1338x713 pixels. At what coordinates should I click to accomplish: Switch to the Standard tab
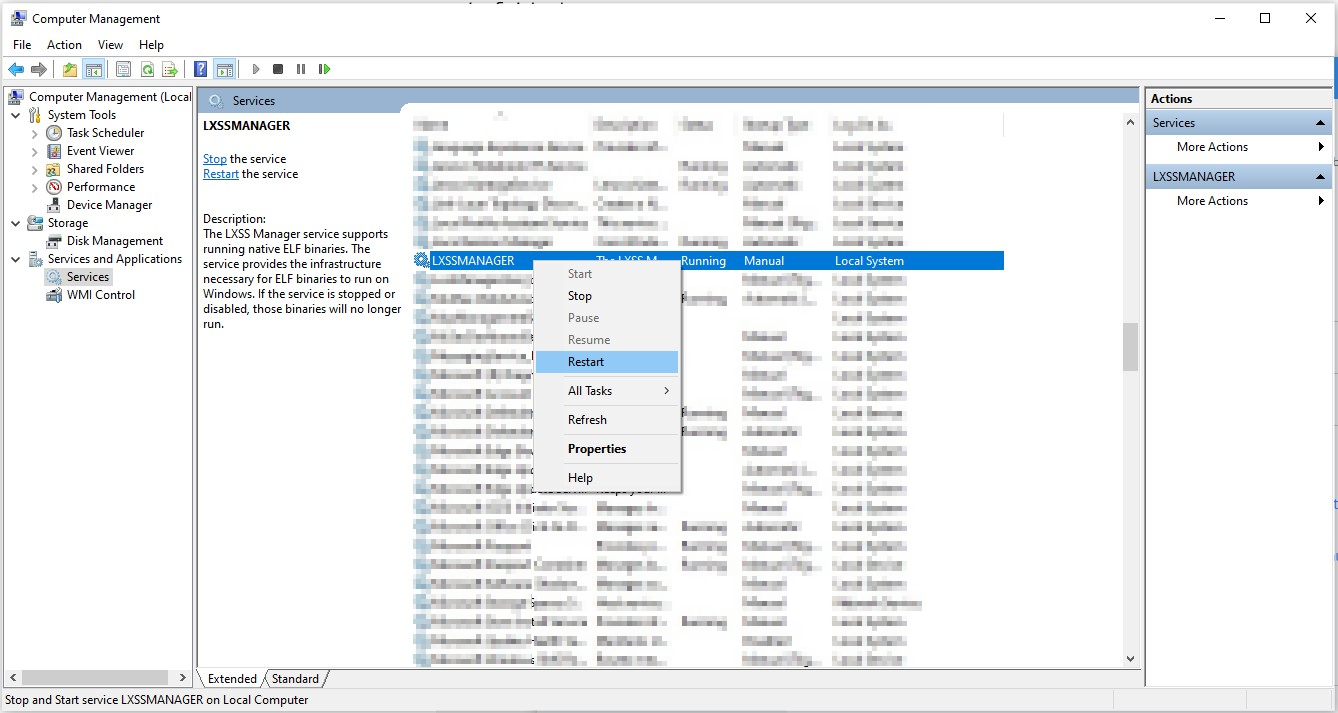click(295, 679)
